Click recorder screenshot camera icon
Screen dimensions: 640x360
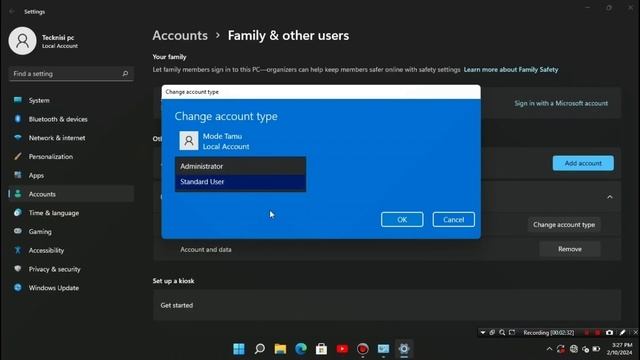pyautogui.click(x=609, y=333)
